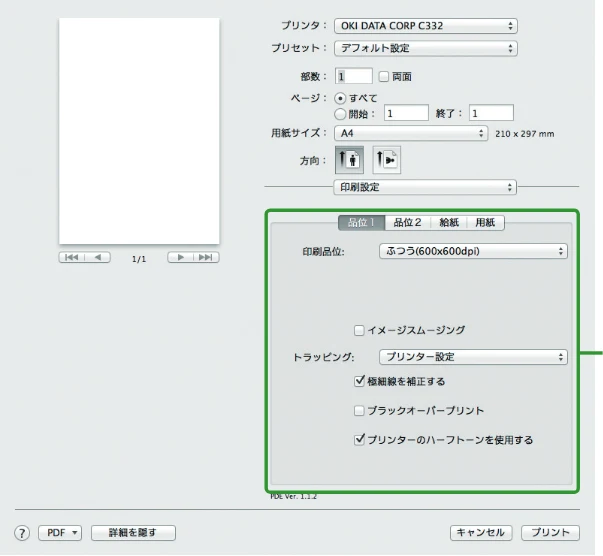Enable ブラックオーバープリント checkbox
Screen dimensions: 603x556
[x=358, y=411]
